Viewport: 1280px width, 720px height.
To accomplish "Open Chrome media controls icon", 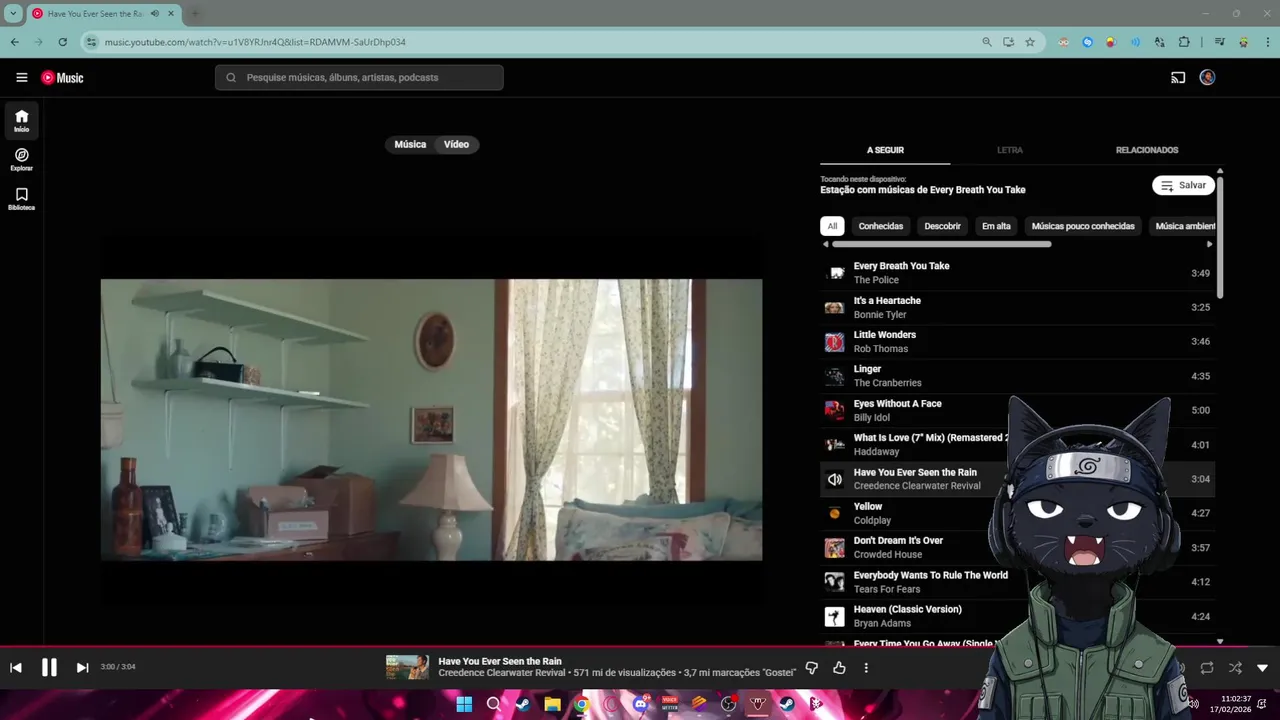I will pyautogui.click(x=1219, y=42).
